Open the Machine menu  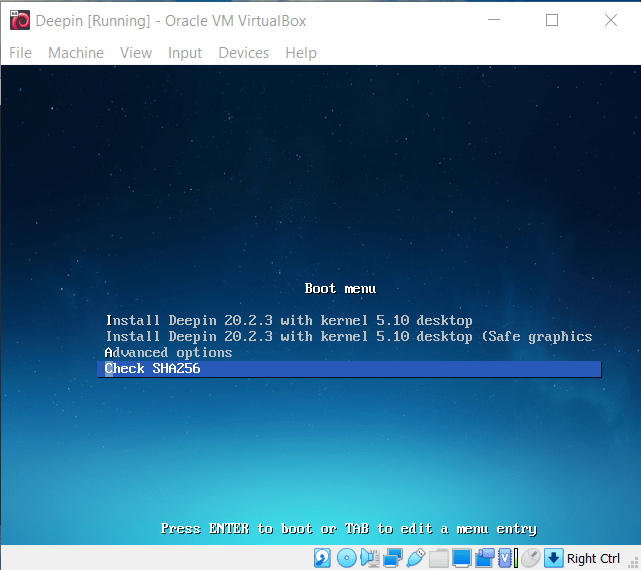pyautogui.click(x=76, y=53)
